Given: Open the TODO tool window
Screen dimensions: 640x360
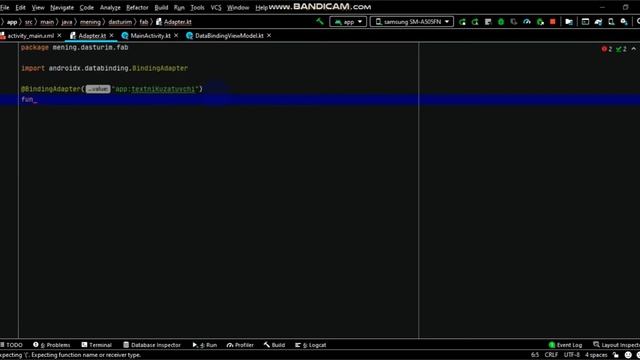Looking at the screenshot, I should [12, 345].
